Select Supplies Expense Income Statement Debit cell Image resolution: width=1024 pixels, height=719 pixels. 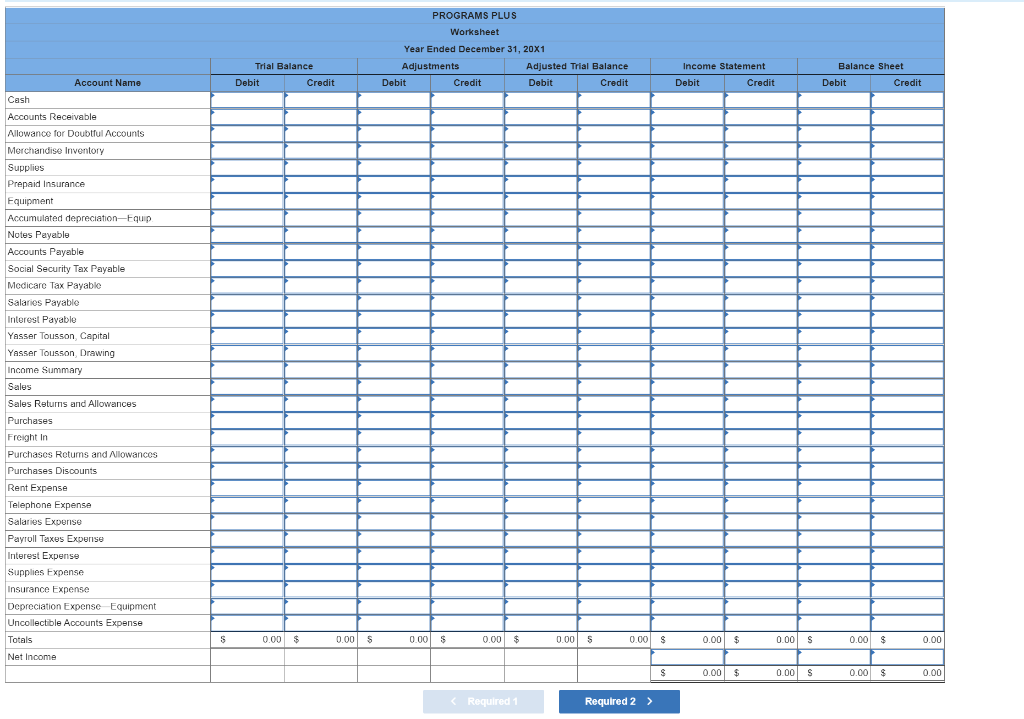pos(688,572)
